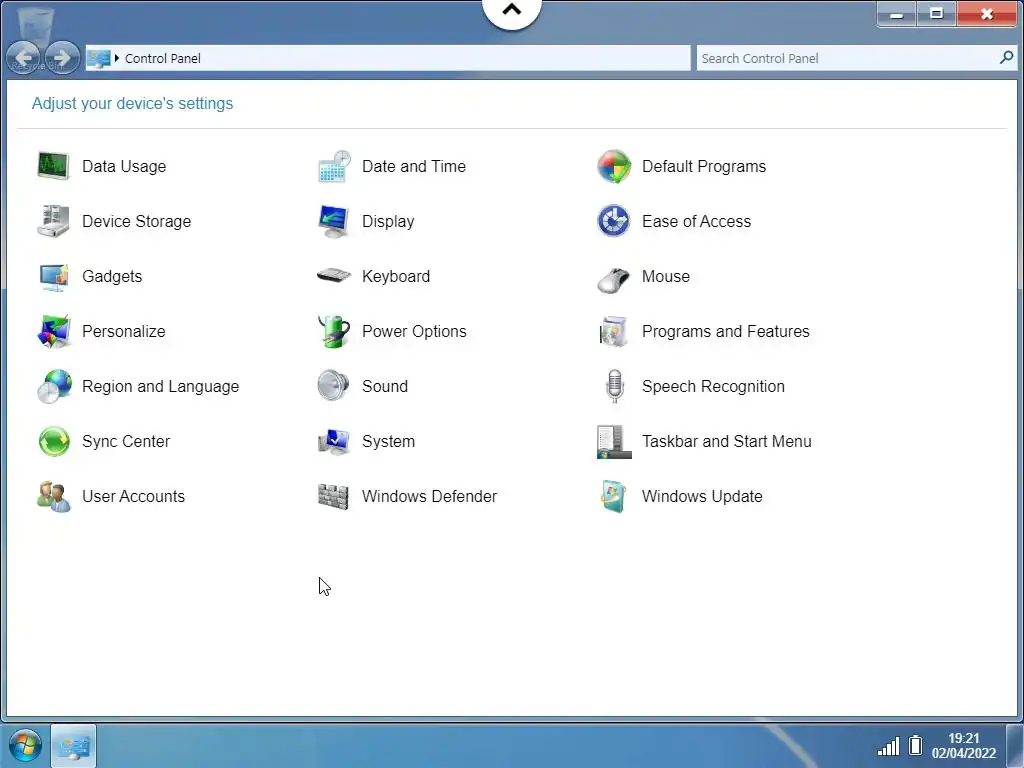The image size is (1024, 768).
Task: Maximize the Control Panel window
Action: 936,14
